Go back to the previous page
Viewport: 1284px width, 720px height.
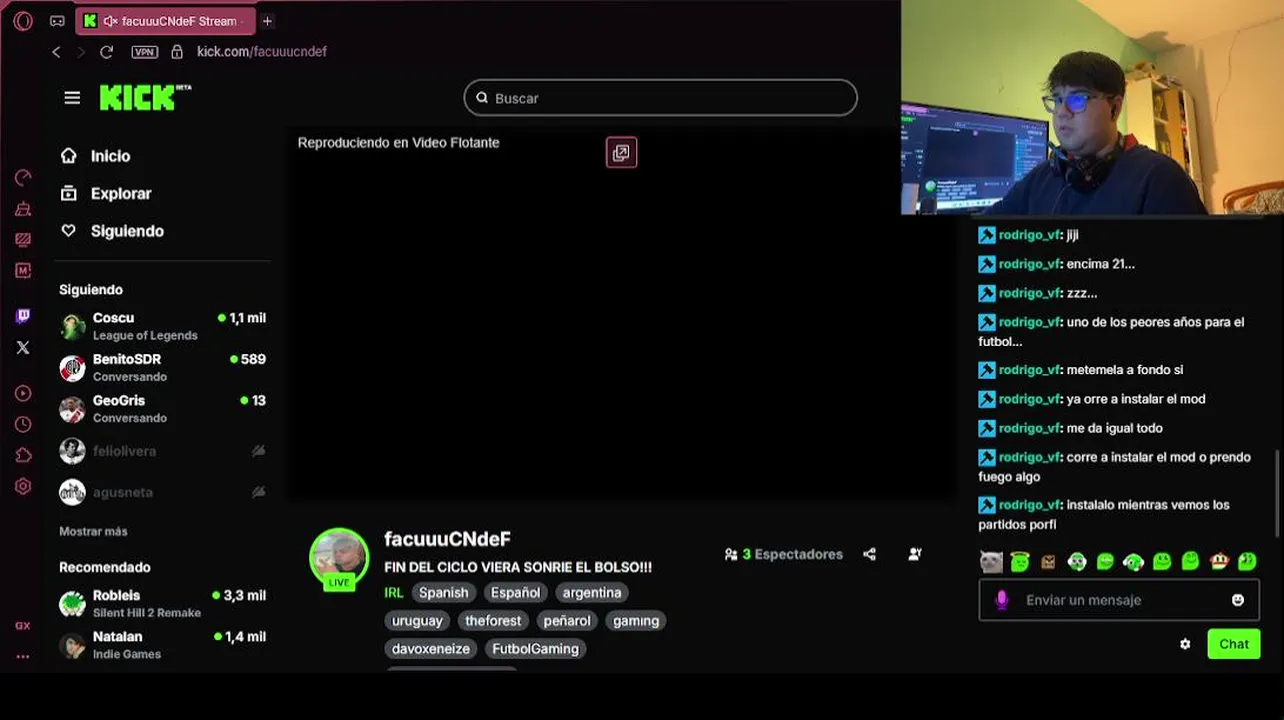point(57,52)
